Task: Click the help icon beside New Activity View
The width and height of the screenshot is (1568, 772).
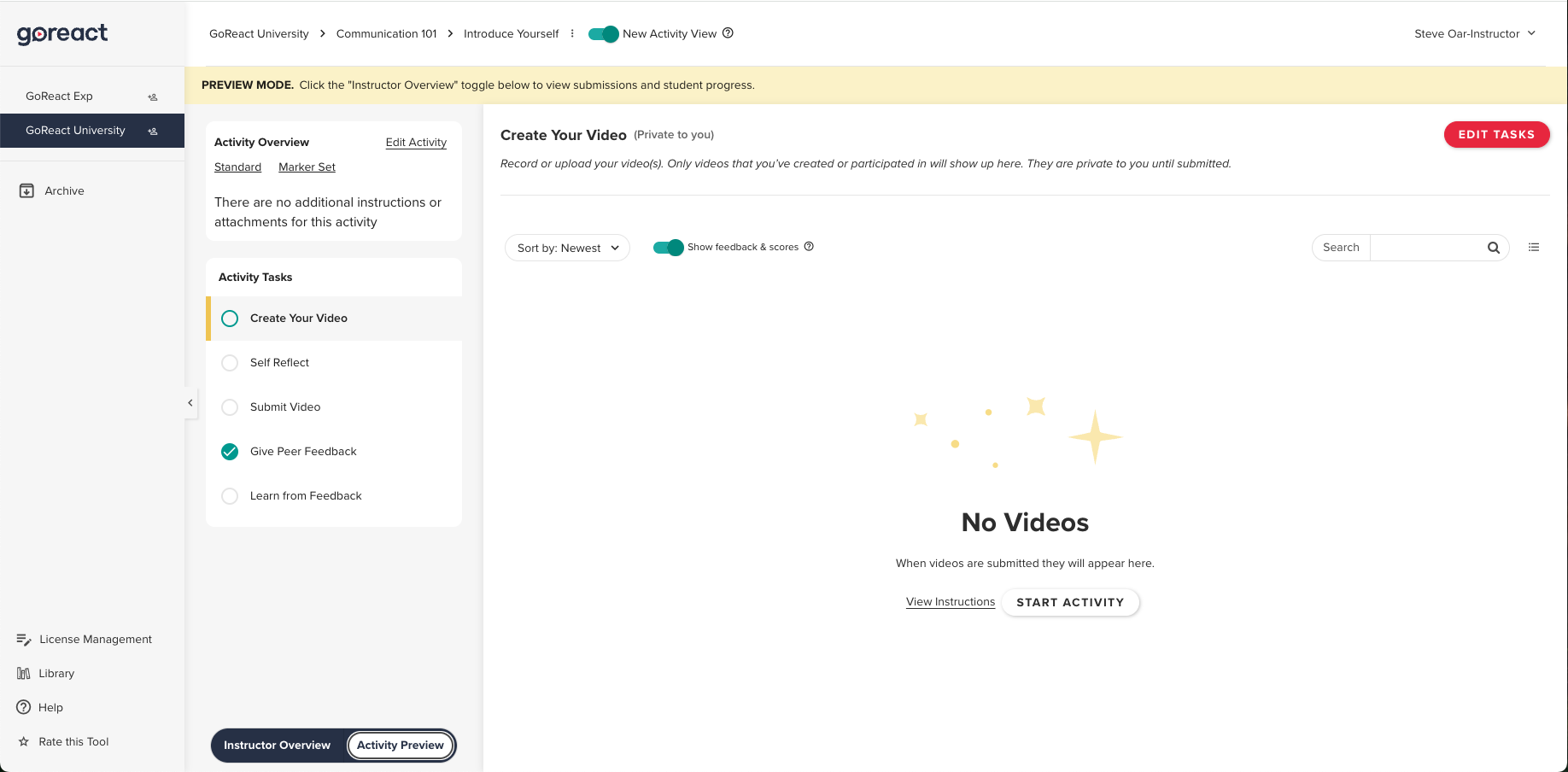Action: point(728,33)
